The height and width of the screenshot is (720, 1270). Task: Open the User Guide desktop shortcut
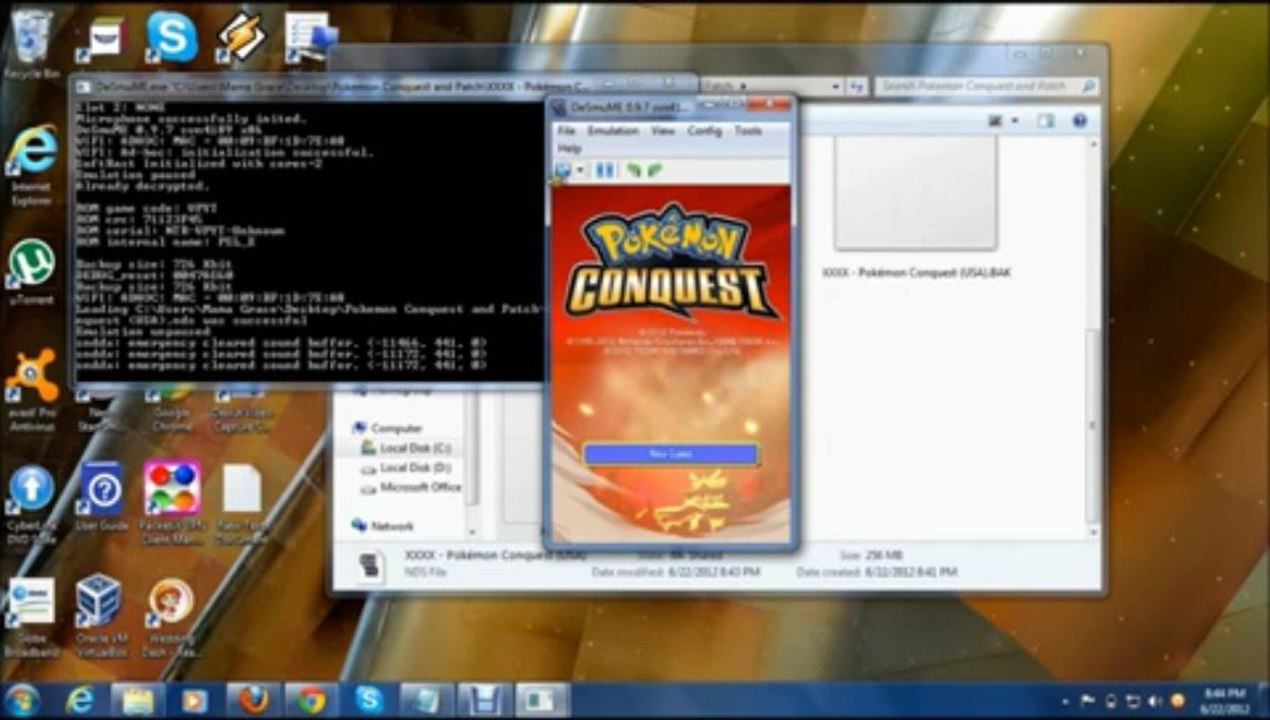point(102,496)
